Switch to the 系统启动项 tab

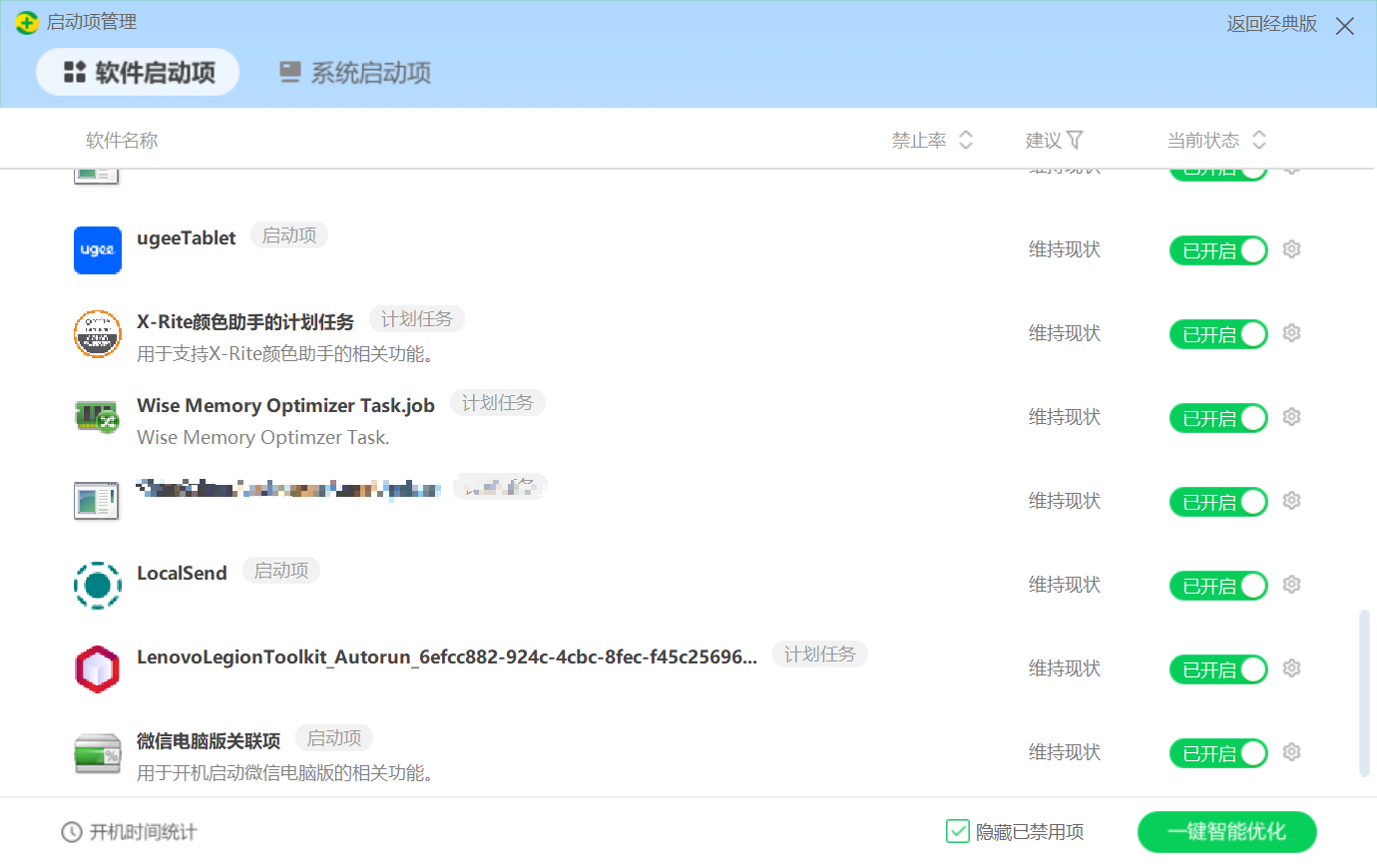click(x=355, y=73)
